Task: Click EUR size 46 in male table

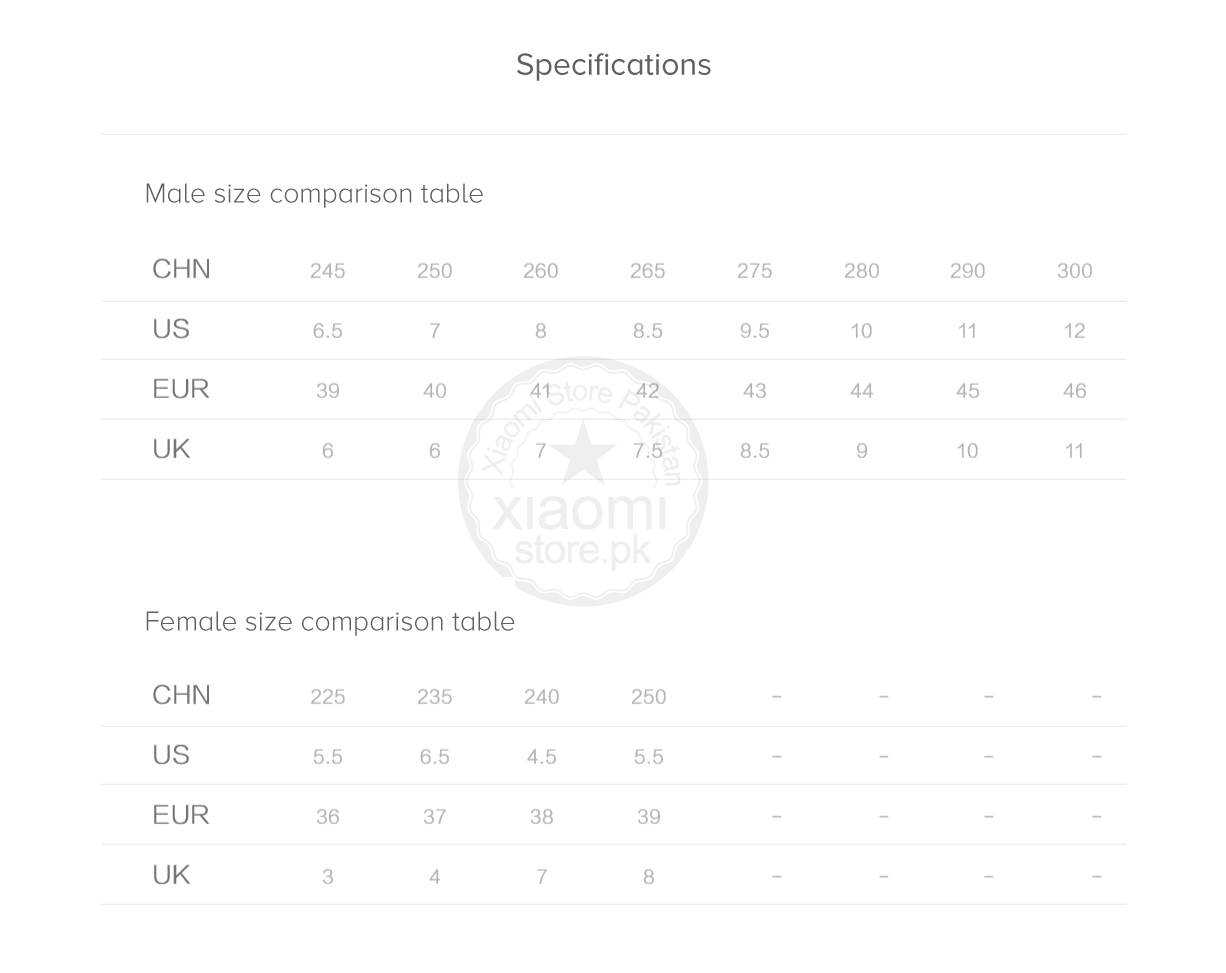Action: (1074, 391)
